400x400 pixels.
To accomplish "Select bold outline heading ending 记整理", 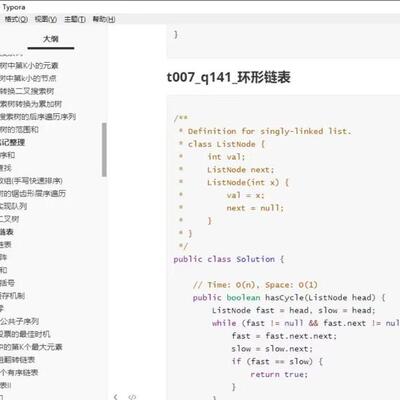I will (12, 142).
